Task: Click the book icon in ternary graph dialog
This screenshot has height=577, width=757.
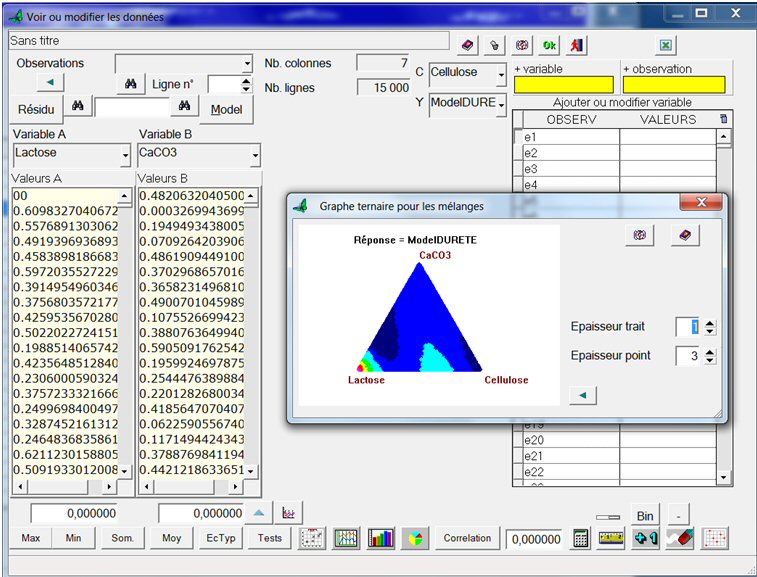Action: (685, 235)
